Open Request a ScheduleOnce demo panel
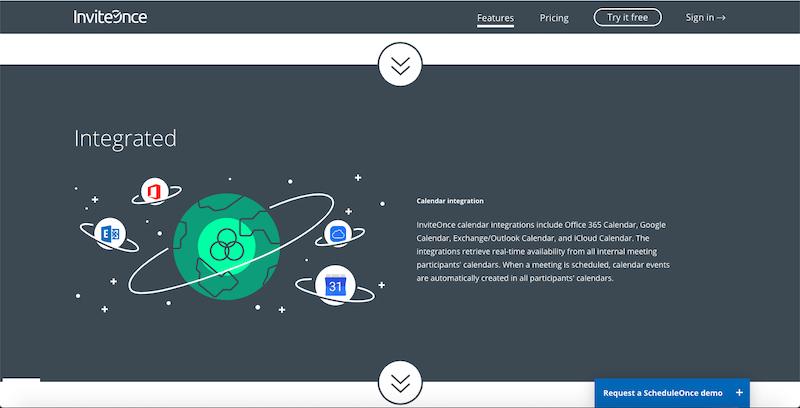 pos(672,393)
